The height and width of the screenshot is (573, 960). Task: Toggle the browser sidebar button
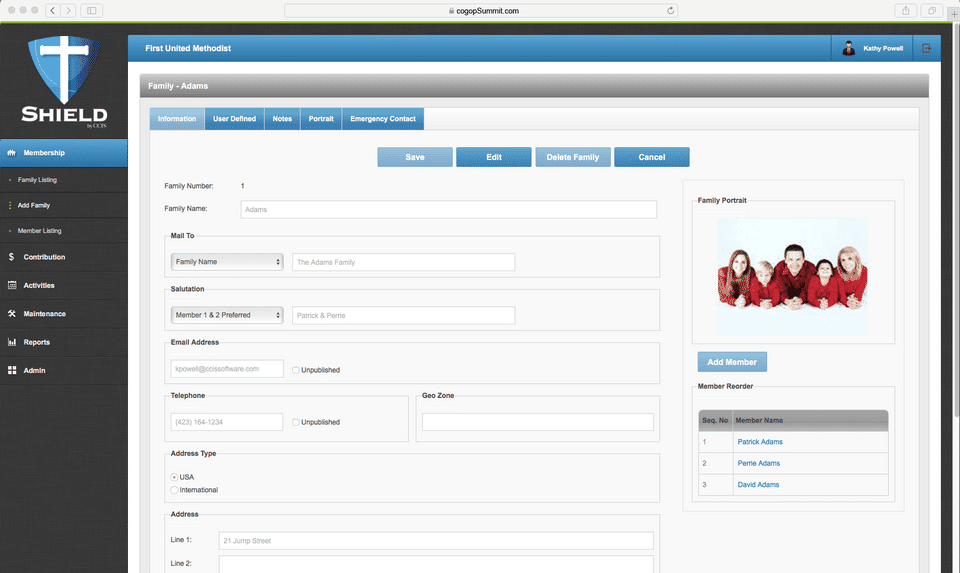coord(92,10)
